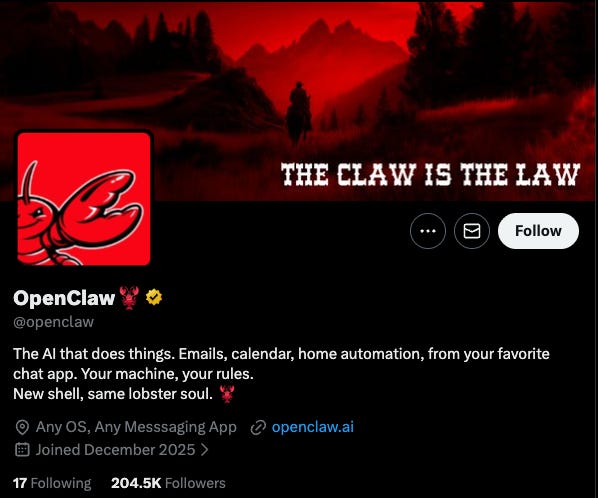View the 17 Following list

pos(52,483)
